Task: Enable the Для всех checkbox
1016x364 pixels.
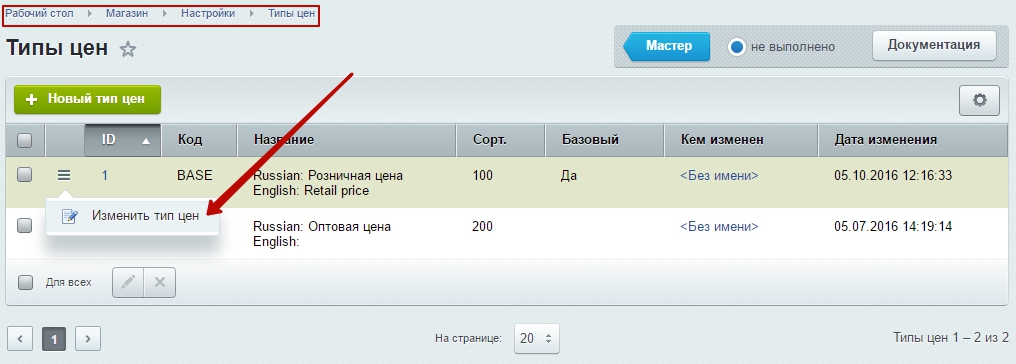Action: coord(25,282)
